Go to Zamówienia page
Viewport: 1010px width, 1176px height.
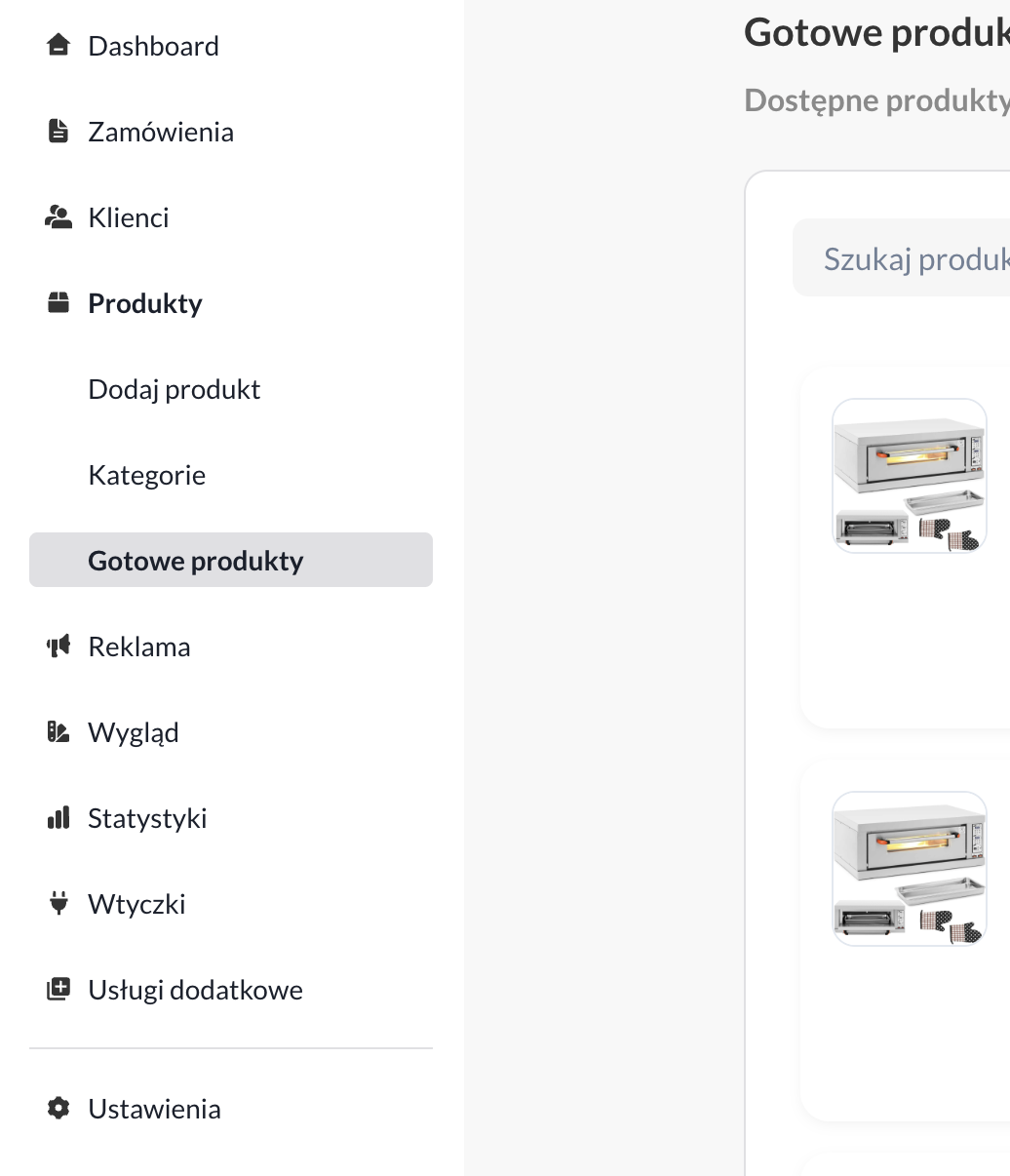coord(161,132)
